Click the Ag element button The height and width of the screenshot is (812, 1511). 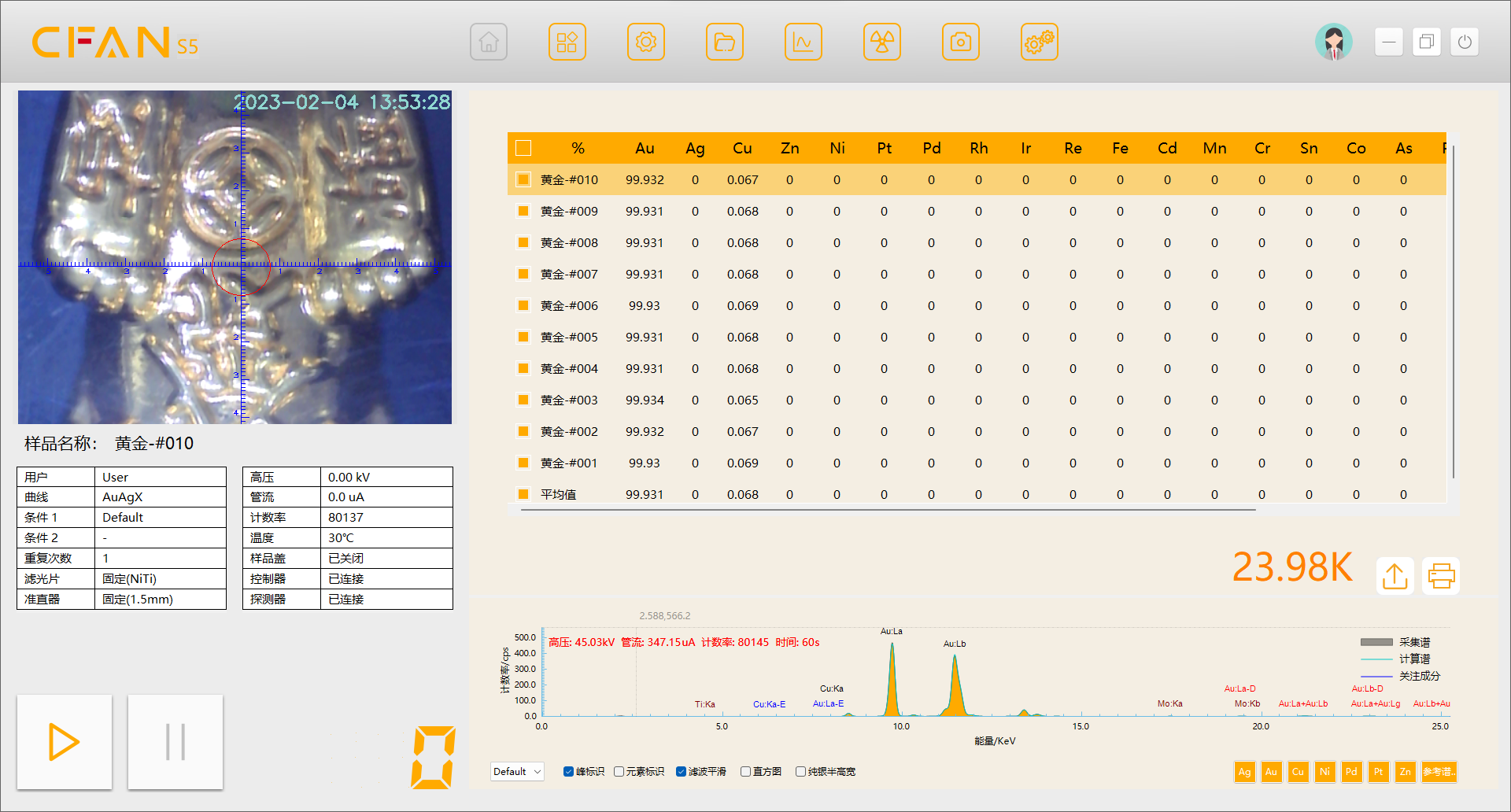tap(1244, 771)
